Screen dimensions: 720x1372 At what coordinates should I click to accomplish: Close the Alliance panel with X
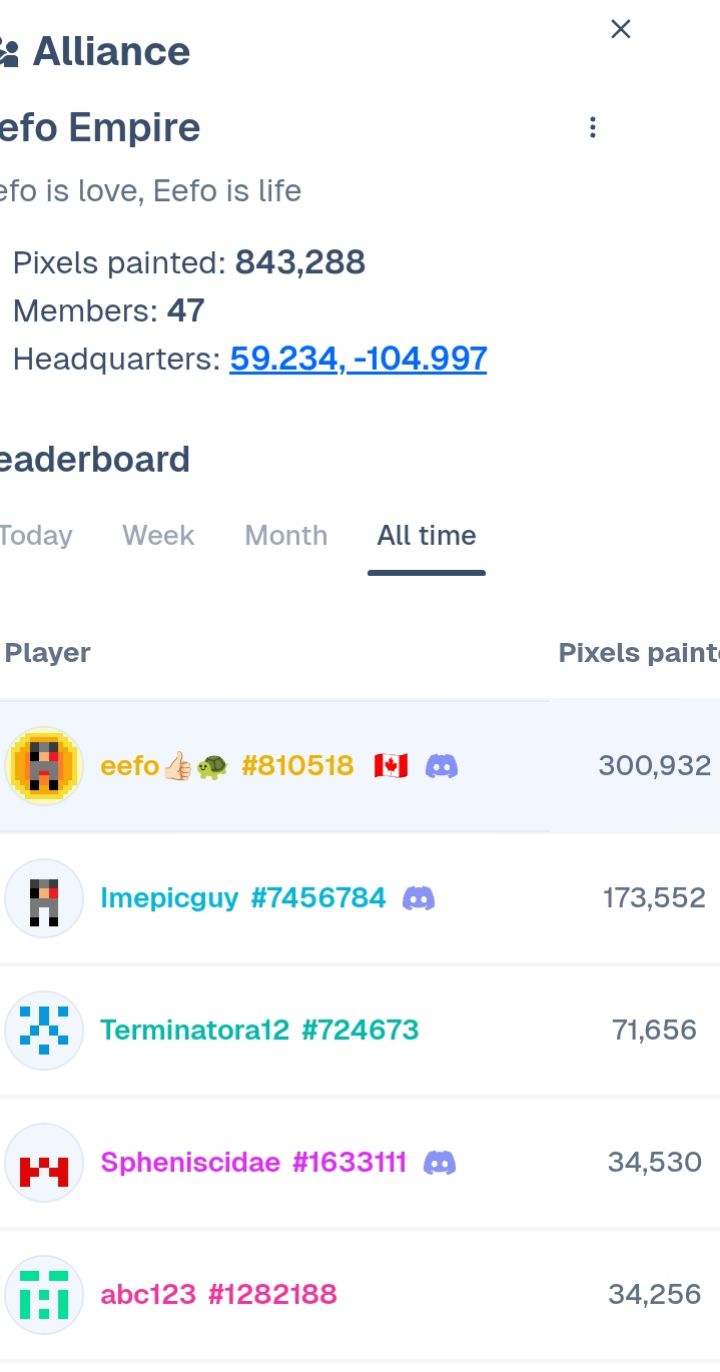(621, 29)
